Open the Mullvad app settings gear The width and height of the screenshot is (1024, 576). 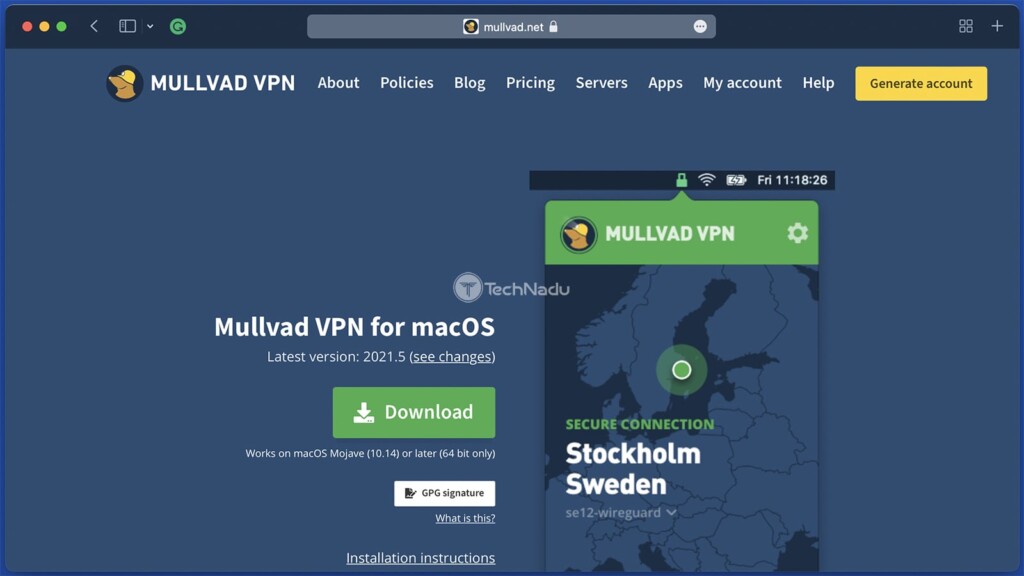click(797, 233)
